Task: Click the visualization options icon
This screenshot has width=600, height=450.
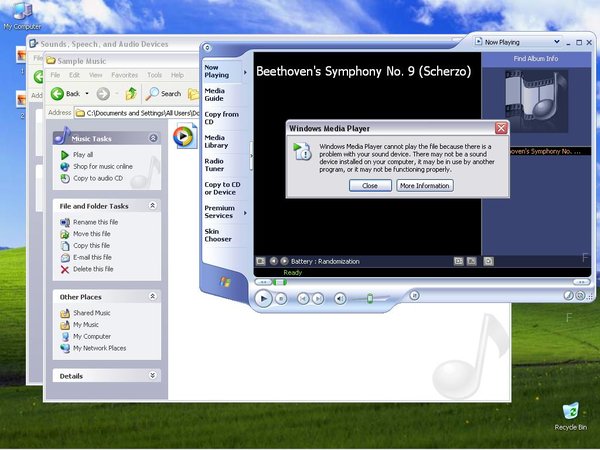Action: pos(261,261)
